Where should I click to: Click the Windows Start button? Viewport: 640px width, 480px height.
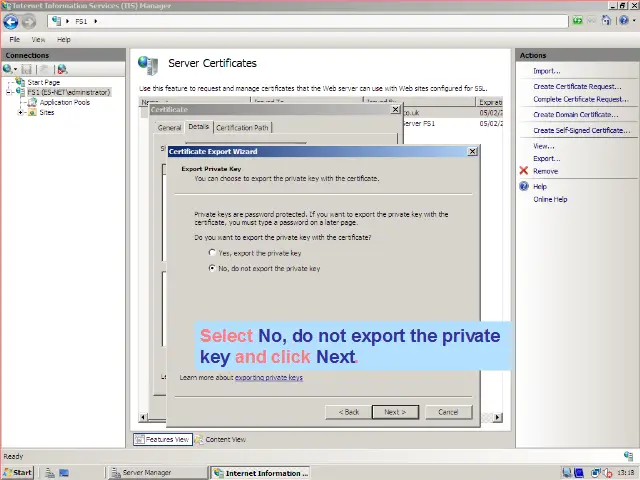point(18,473)
